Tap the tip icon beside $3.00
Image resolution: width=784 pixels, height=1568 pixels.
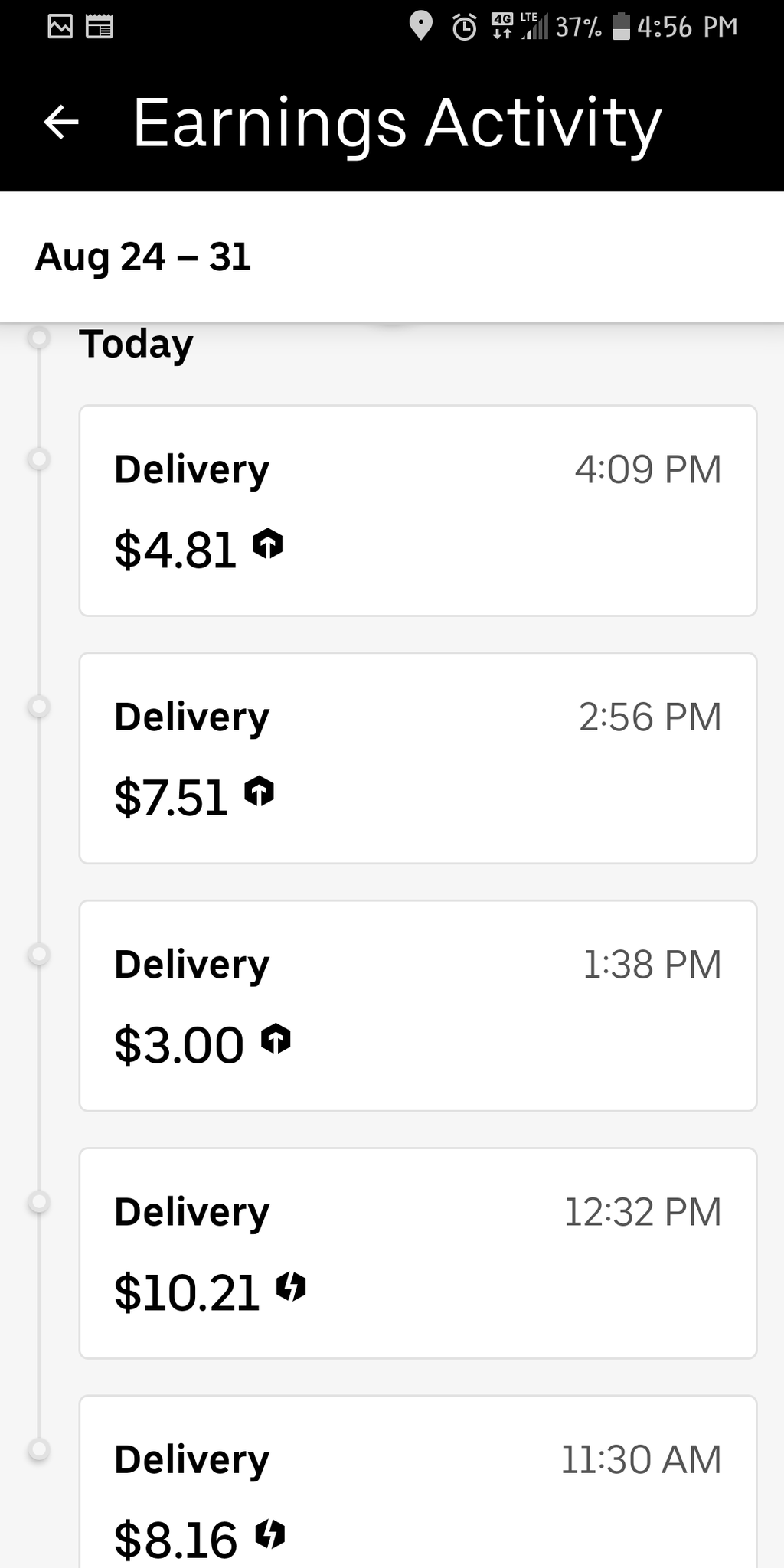pyautogui.click(x=276, y=1039)
